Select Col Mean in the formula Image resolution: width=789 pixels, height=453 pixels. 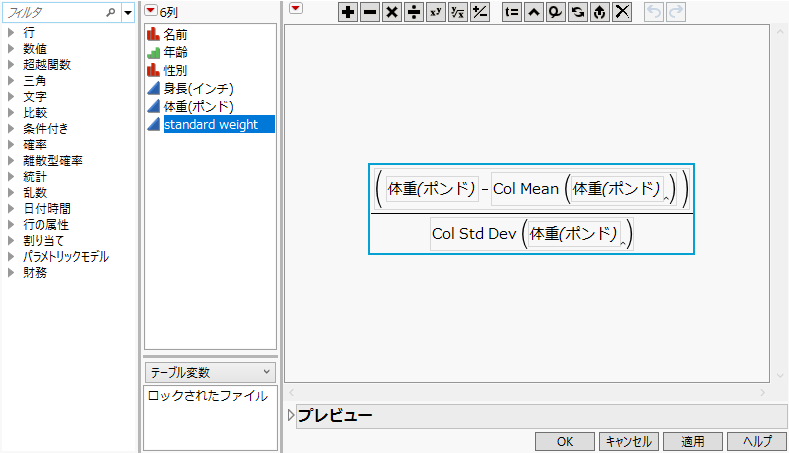point(526,189)
